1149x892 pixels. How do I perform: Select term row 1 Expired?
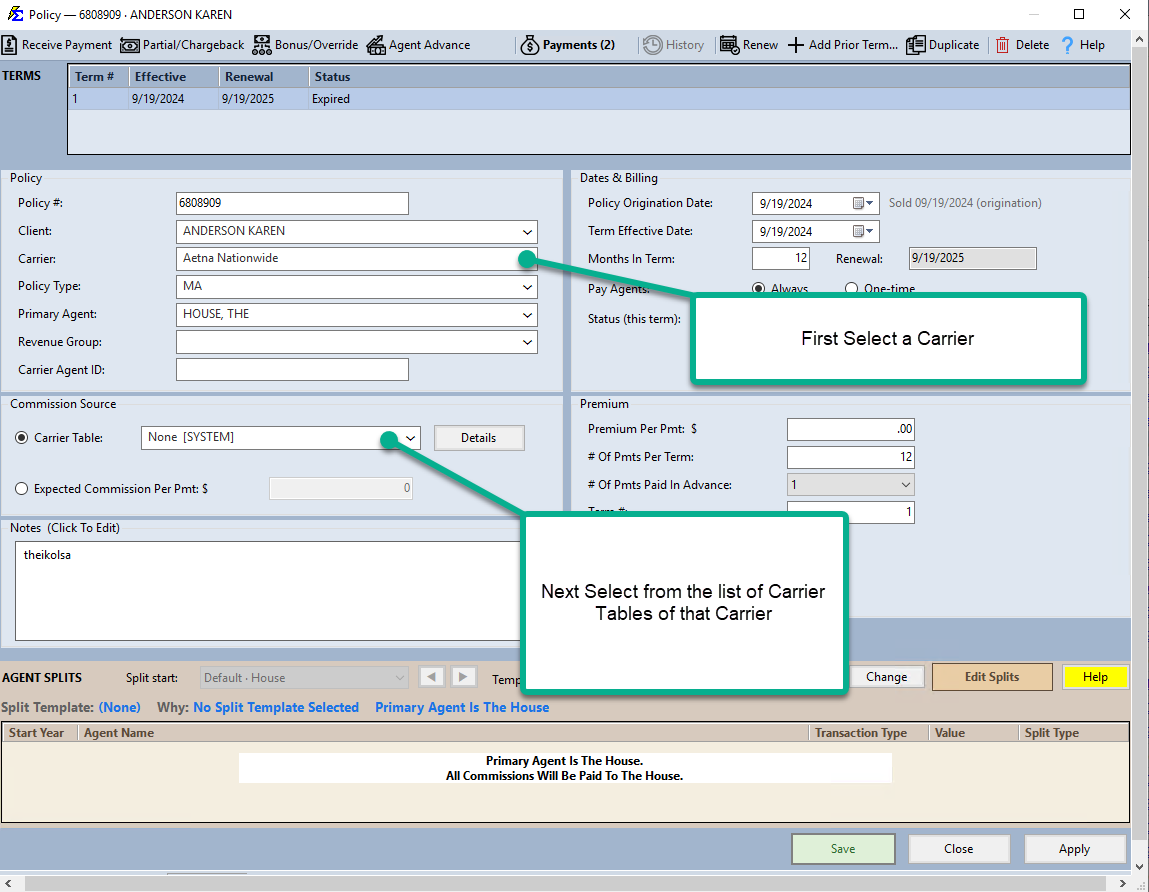(599, 99)
